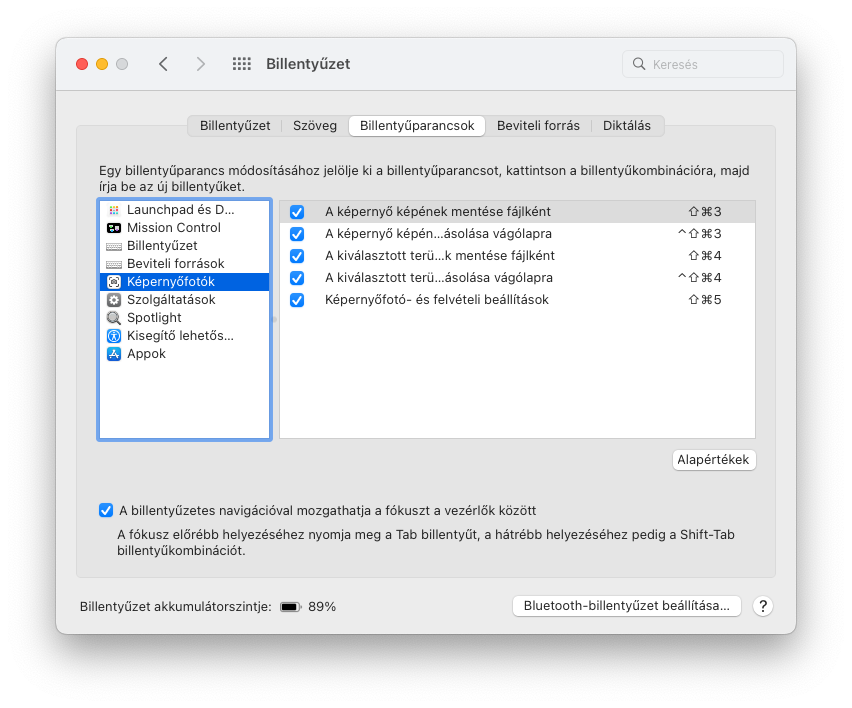This screenshot has height=708, width=852.
Task: Click the ⇧⌘5 shortcut key combination
Action: click(x=705, y=299)
